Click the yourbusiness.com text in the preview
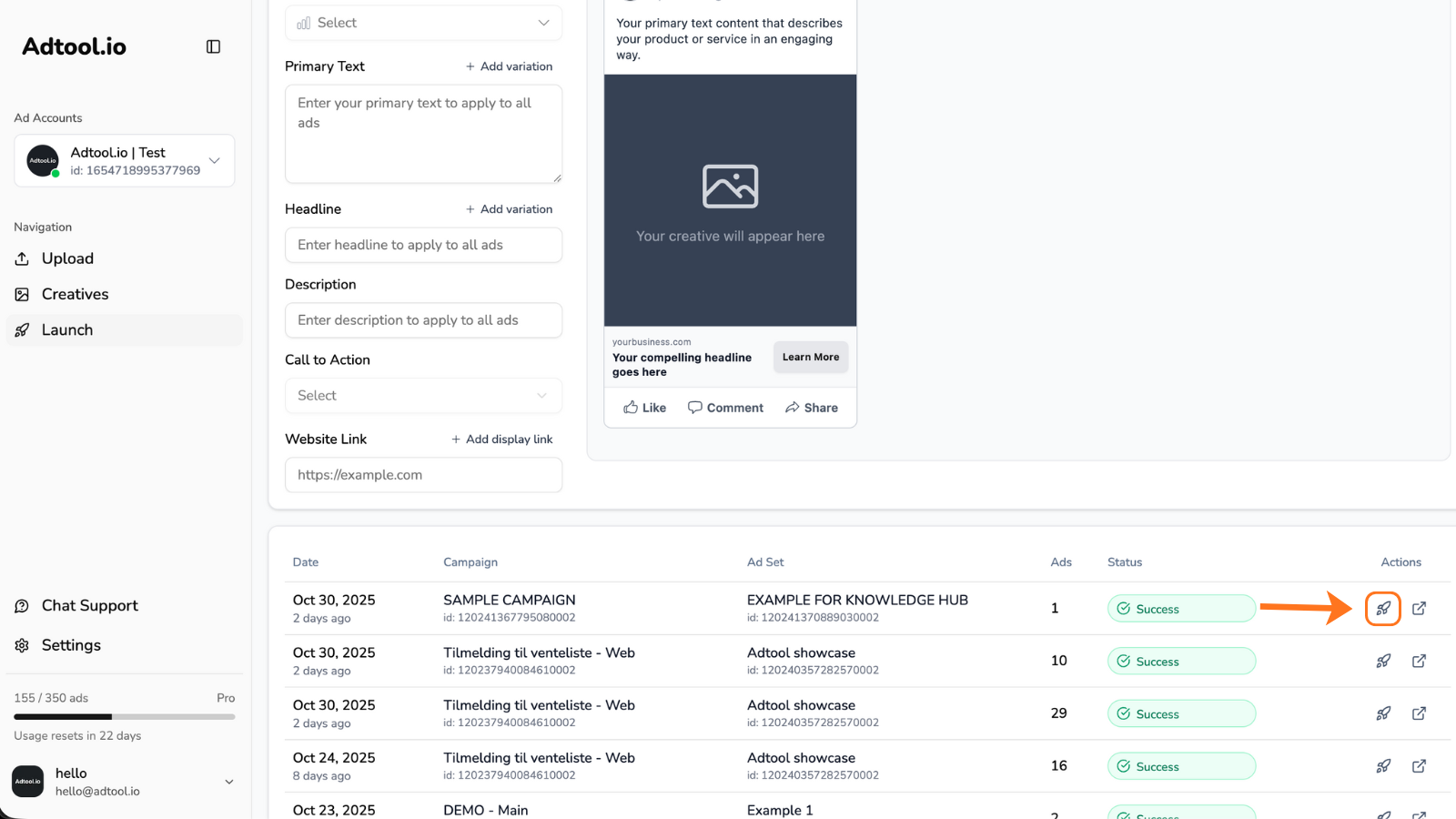The image size is (1456, 819). tap(652, 342)
